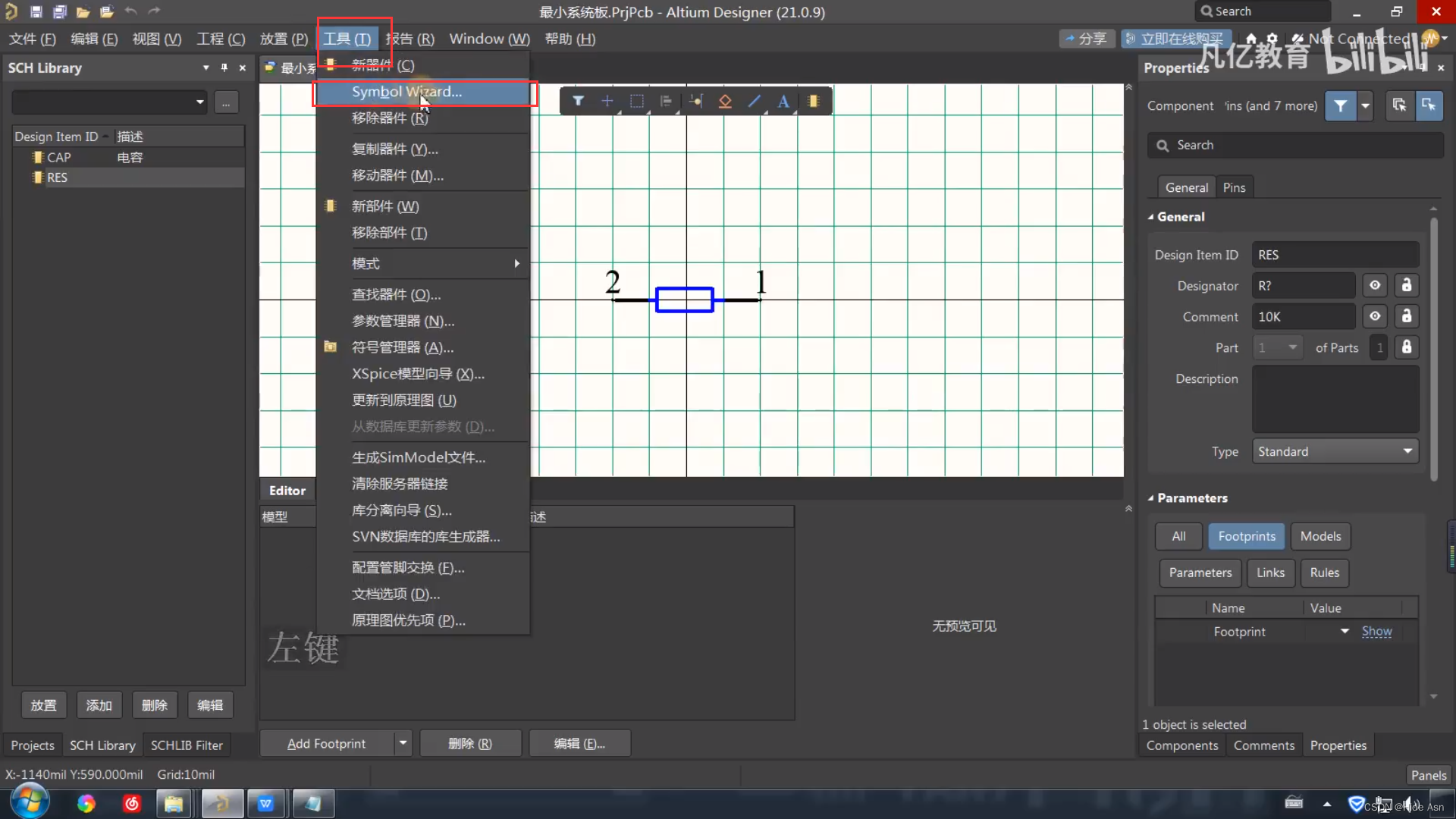The height and width of the screenshot is (819, 1456).
Task: Select the move objects cross tool
Action: coord(607,101)
